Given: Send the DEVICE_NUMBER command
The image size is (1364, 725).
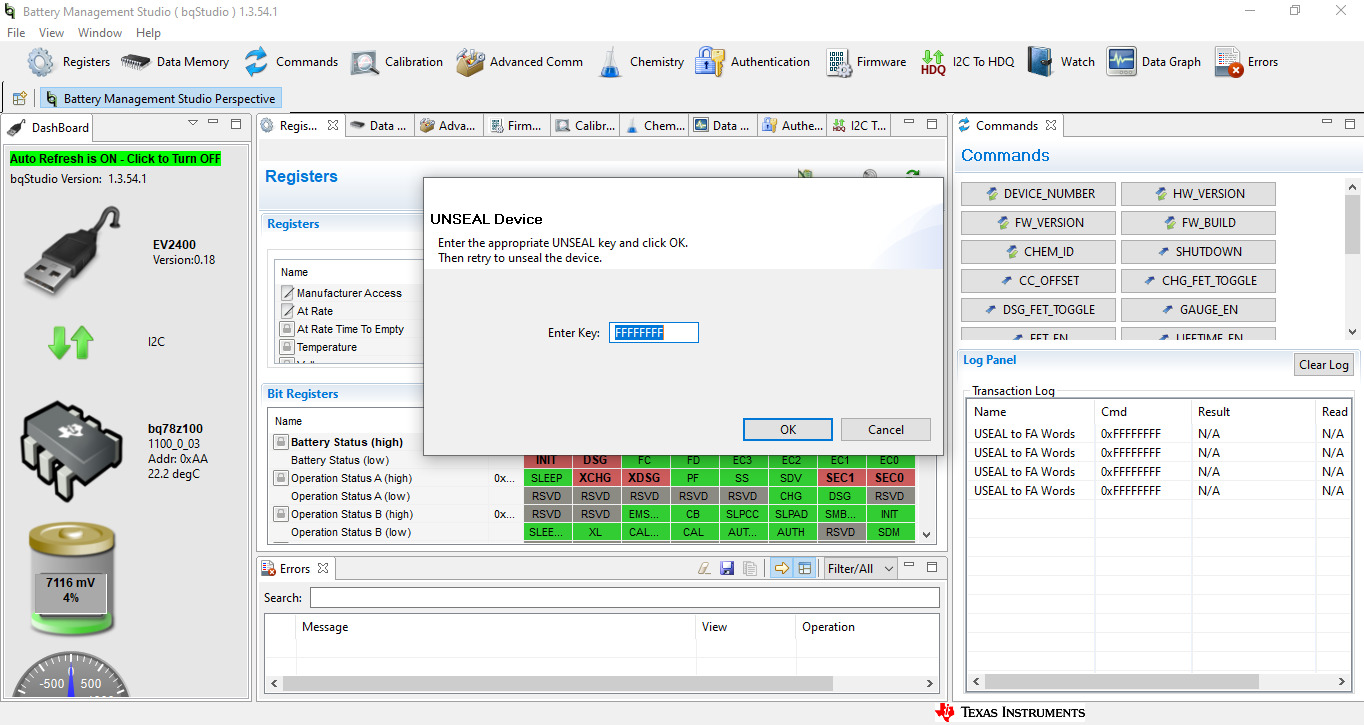Looking at the screenshot, I should click(x=1038, y=194).
